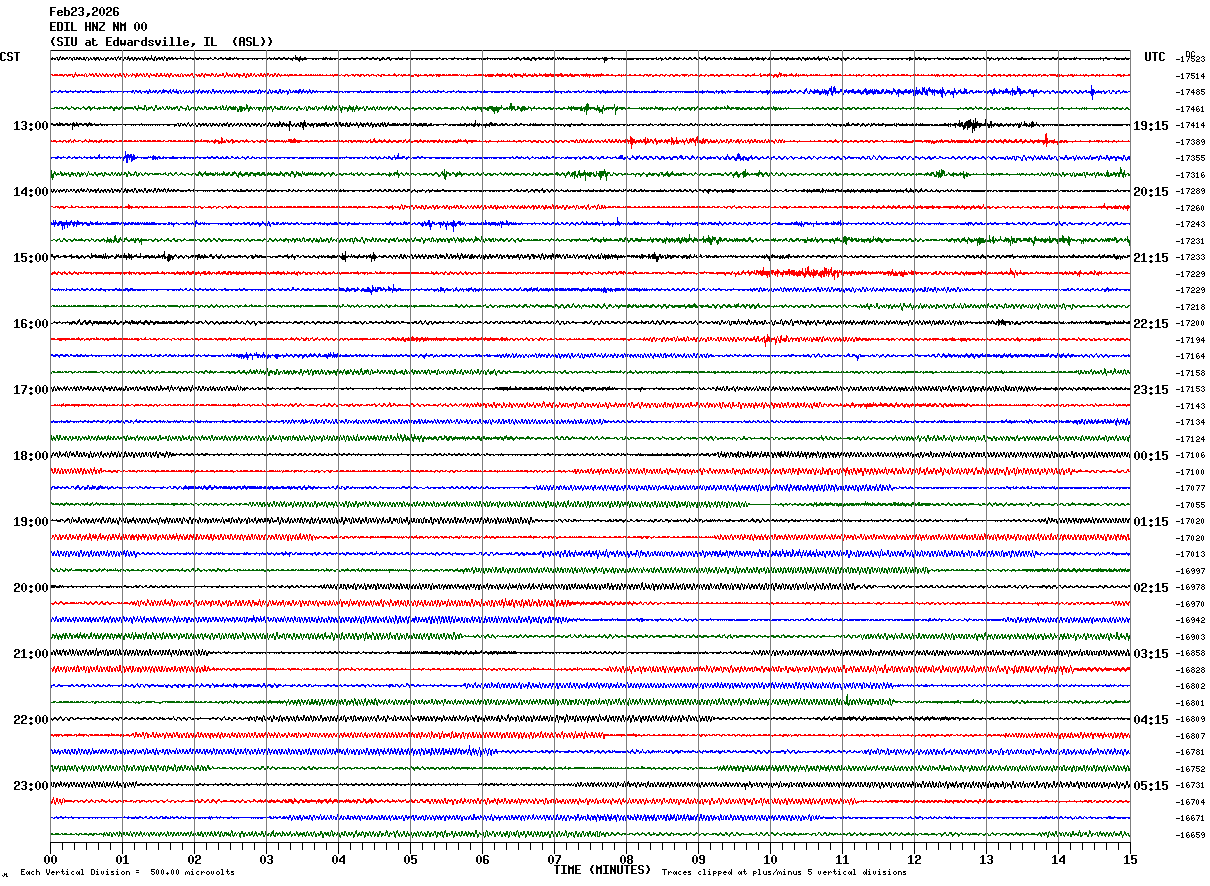Click the 22:15 UTC time label
1210x886 pixels.
[x=1151, y=324]
